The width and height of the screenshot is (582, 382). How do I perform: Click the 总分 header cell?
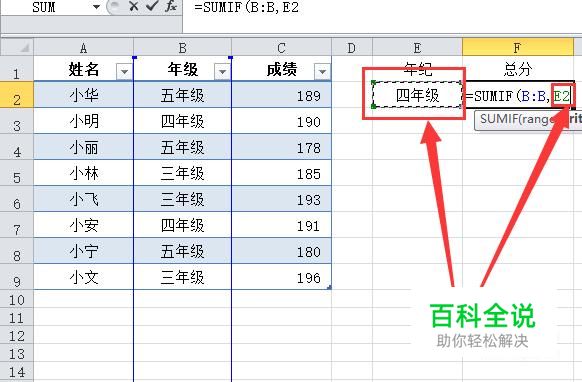517,69
